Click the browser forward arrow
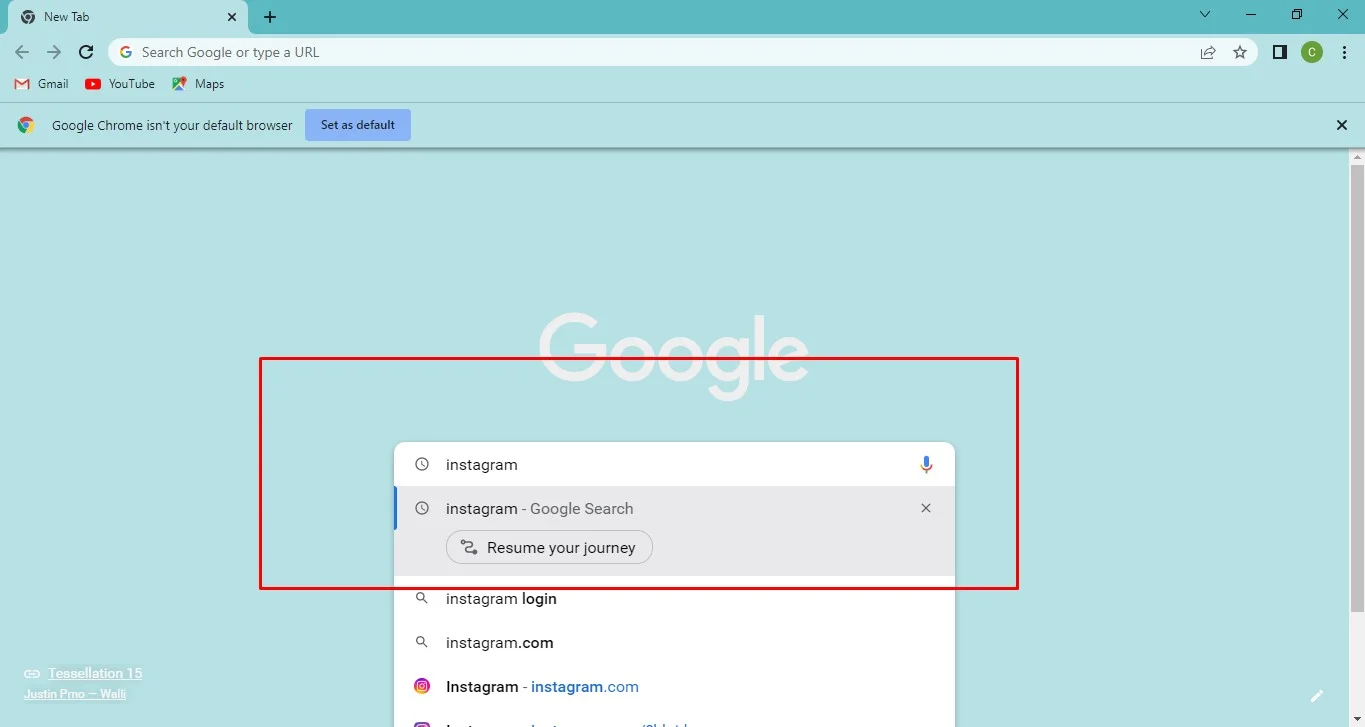This screenshot has height=727, width=1365. coord(54,52)
